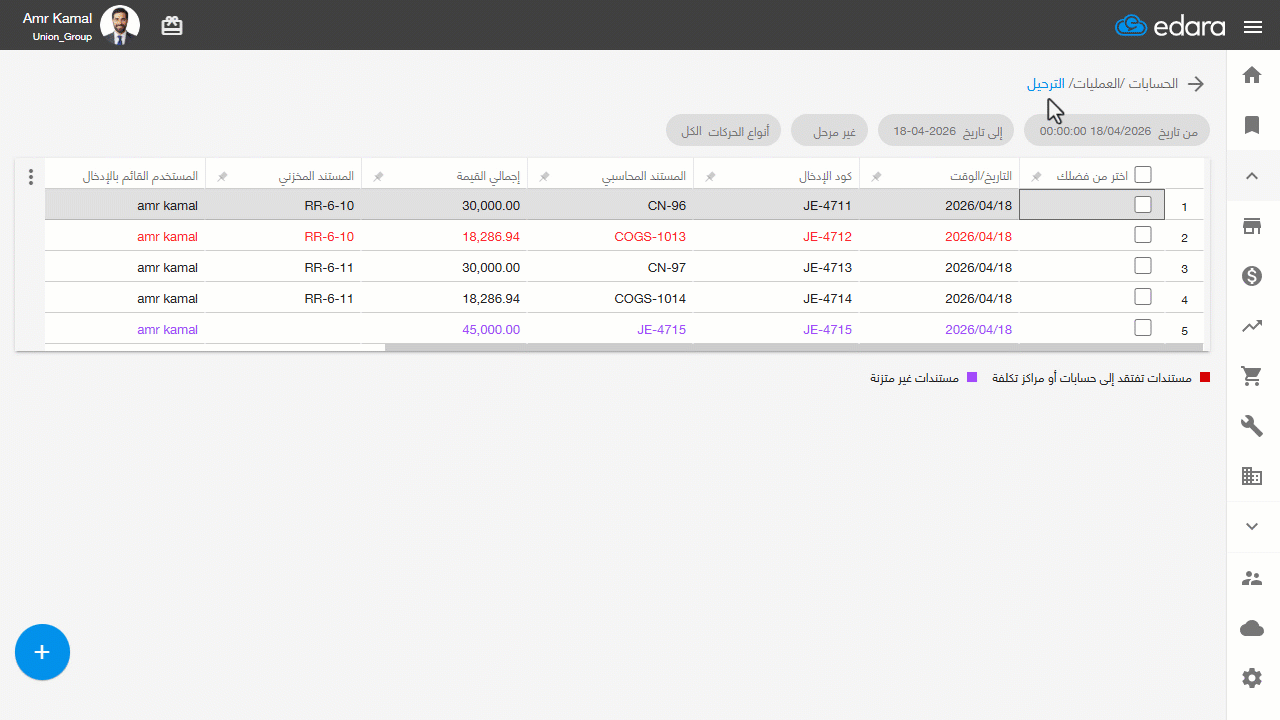Click the 45,000.00 total value cell

[444, 329]
